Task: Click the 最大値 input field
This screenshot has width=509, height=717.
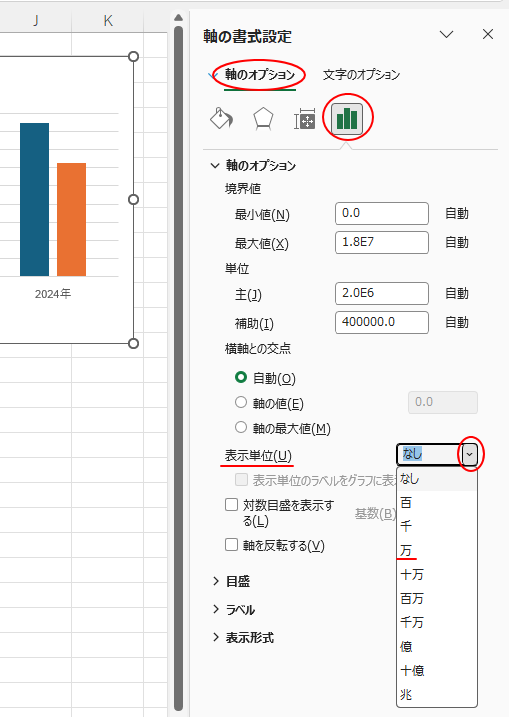Action: (382, 242)
